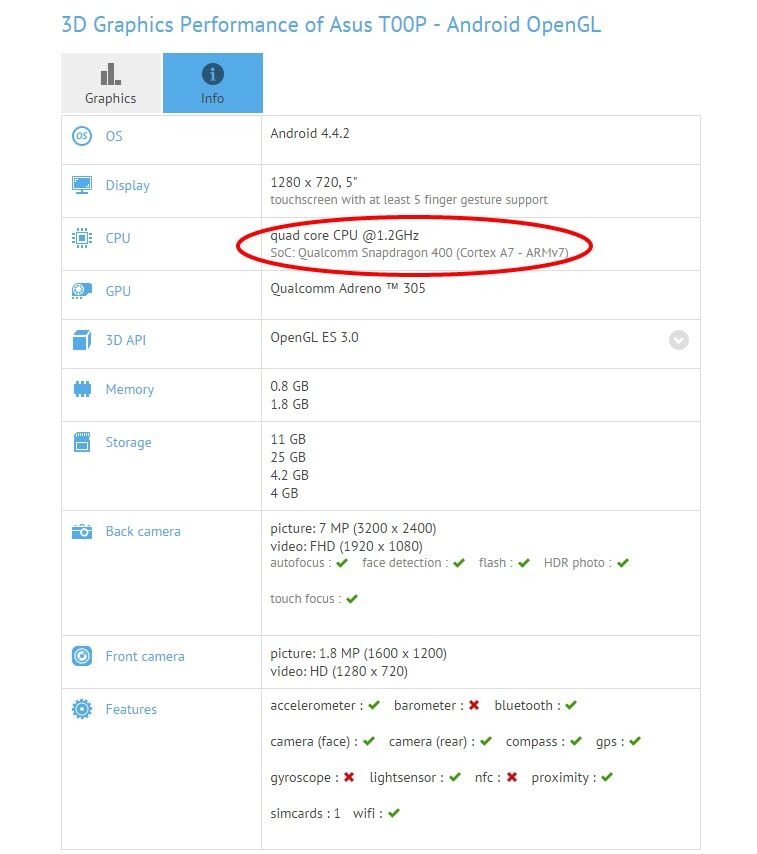Click the back camera 7 MP picture text
Image resolution: width=757 pixels, height=854 pixels.
(x=353, y=528)
